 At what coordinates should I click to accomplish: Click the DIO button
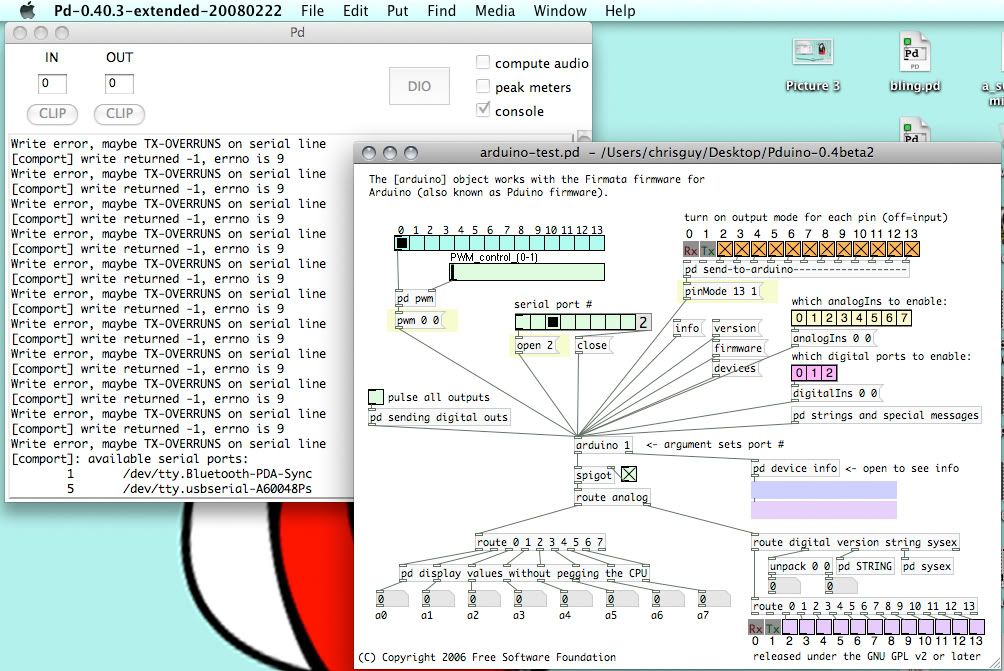(x=419, y=86)
